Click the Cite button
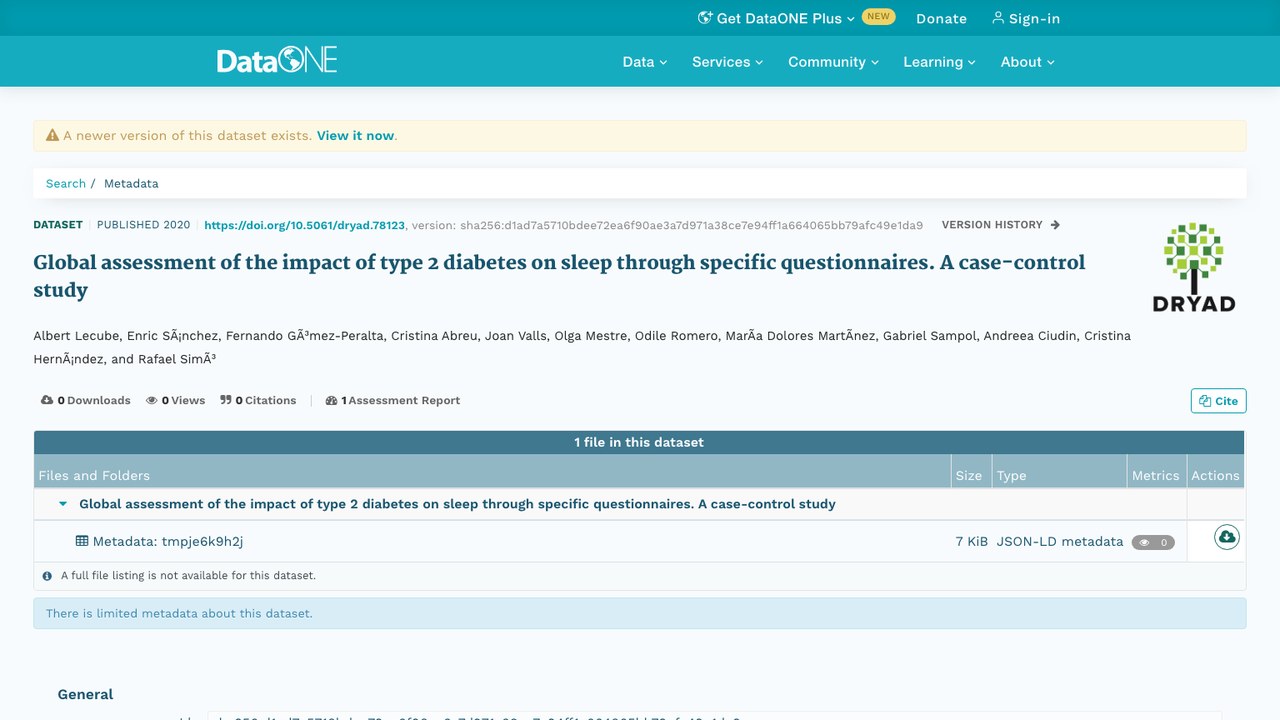The image size is (1280, 720). pyautogui.click(x=1218, y=401)
